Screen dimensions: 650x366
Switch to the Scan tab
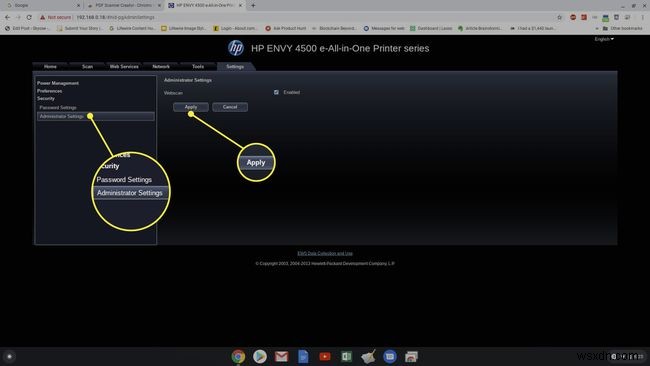[87, 66]
